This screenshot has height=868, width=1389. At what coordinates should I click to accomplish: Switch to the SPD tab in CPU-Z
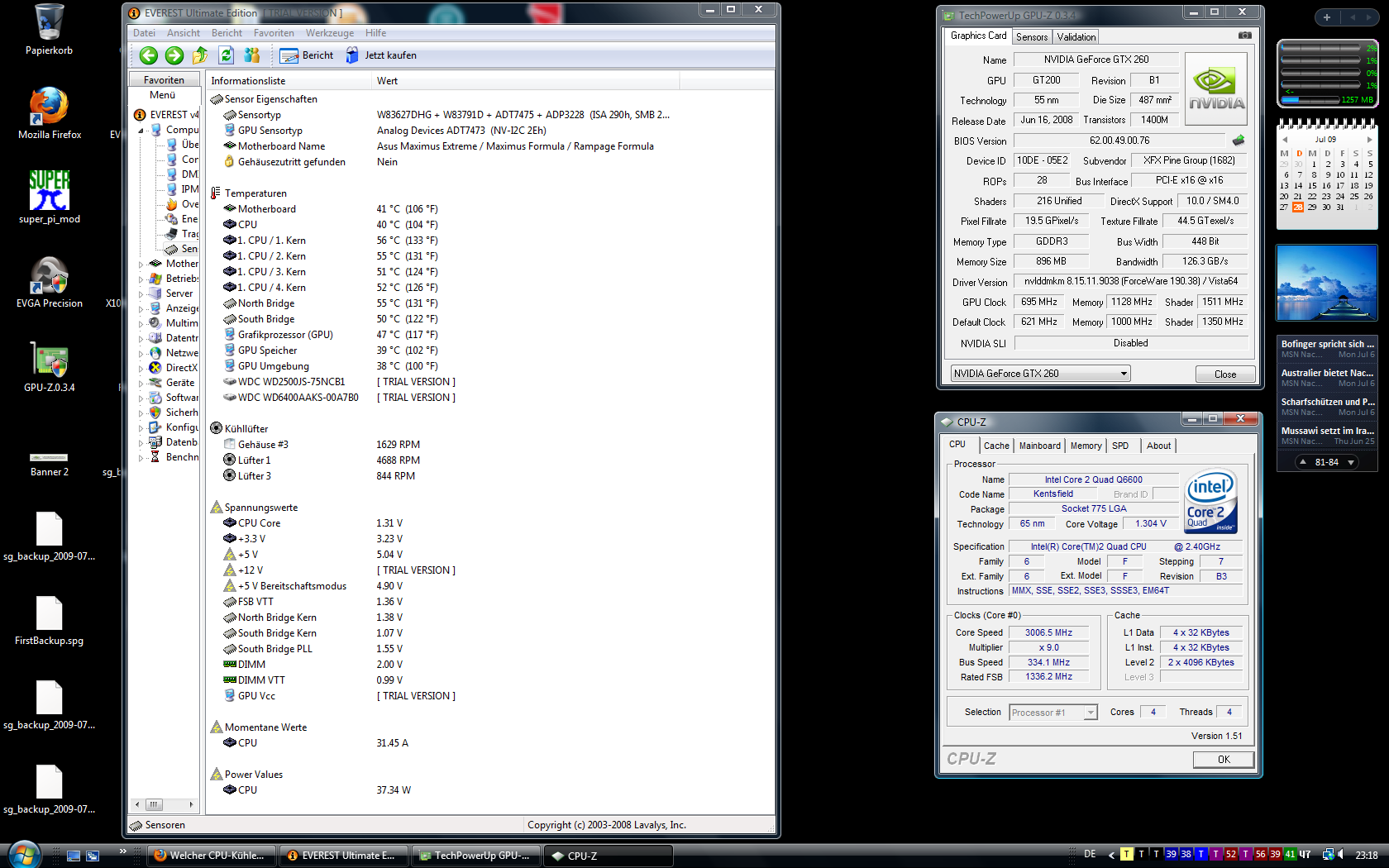coord(1120,446)
